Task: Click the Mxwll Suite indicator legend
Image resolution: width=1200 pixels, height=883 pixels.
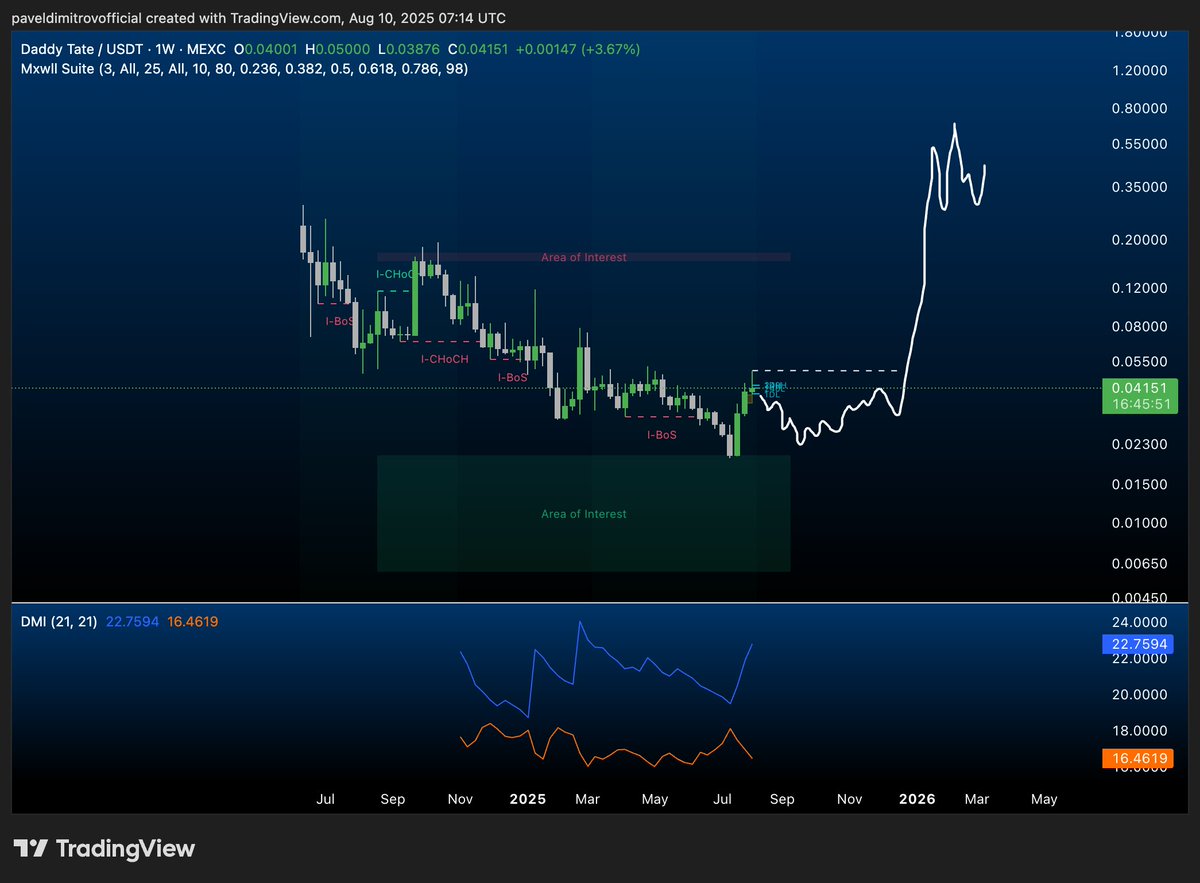Action: click(x=244, y=69)
